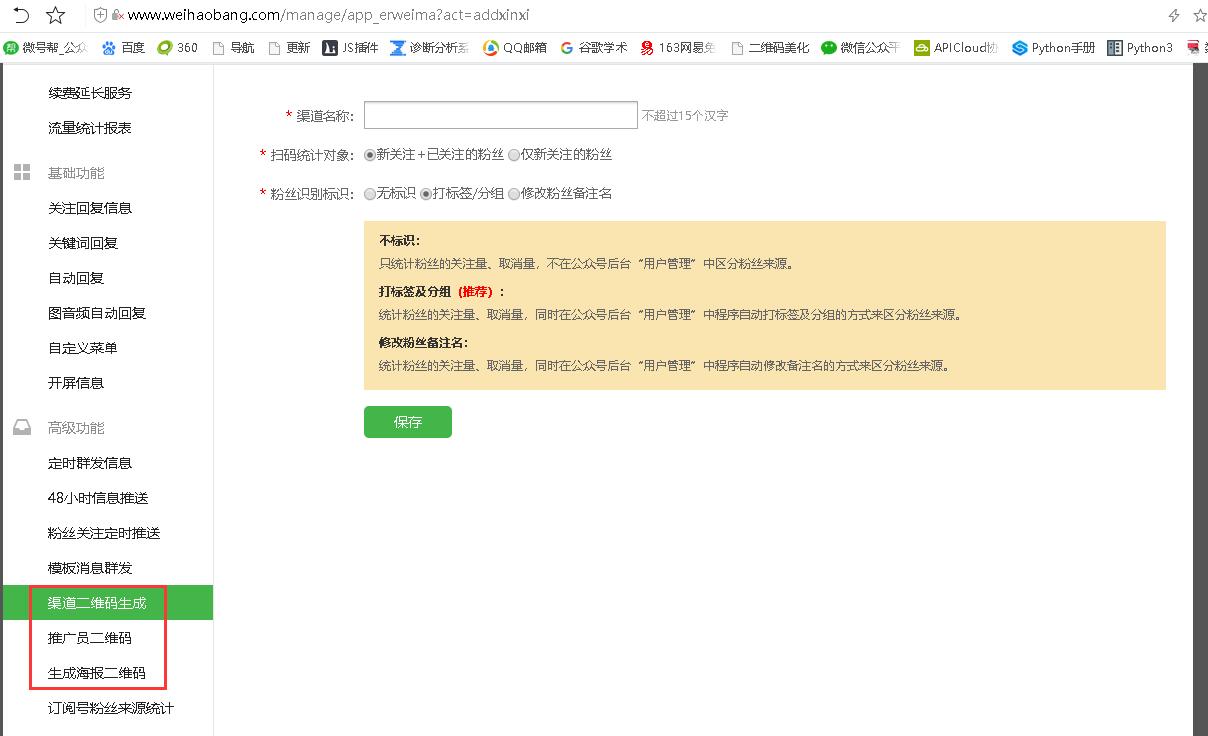Open 生成海报二维码 in sidebar
Image resolution: width=1208 pixels, height=736 pixels.
97,673
